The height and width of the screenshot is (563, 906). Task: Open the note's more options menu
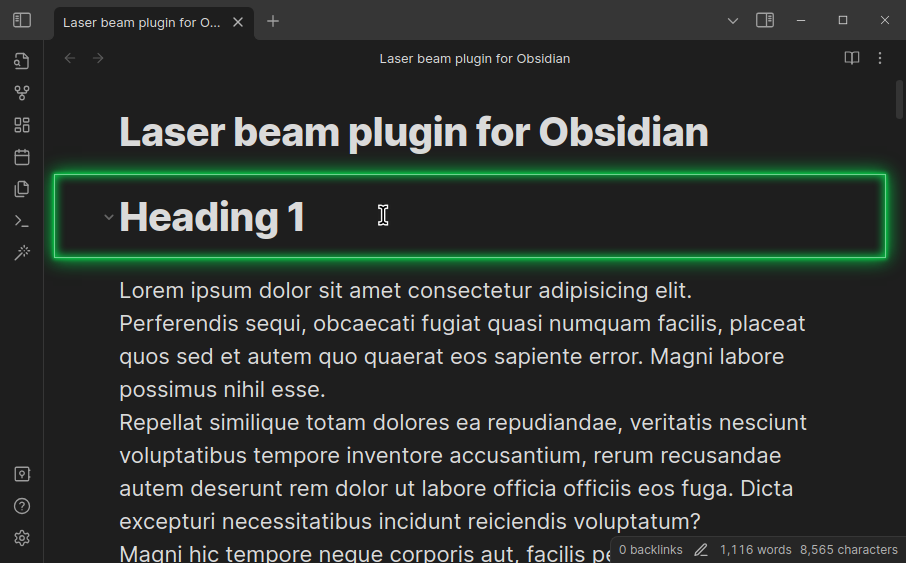[x=880, y=58]
